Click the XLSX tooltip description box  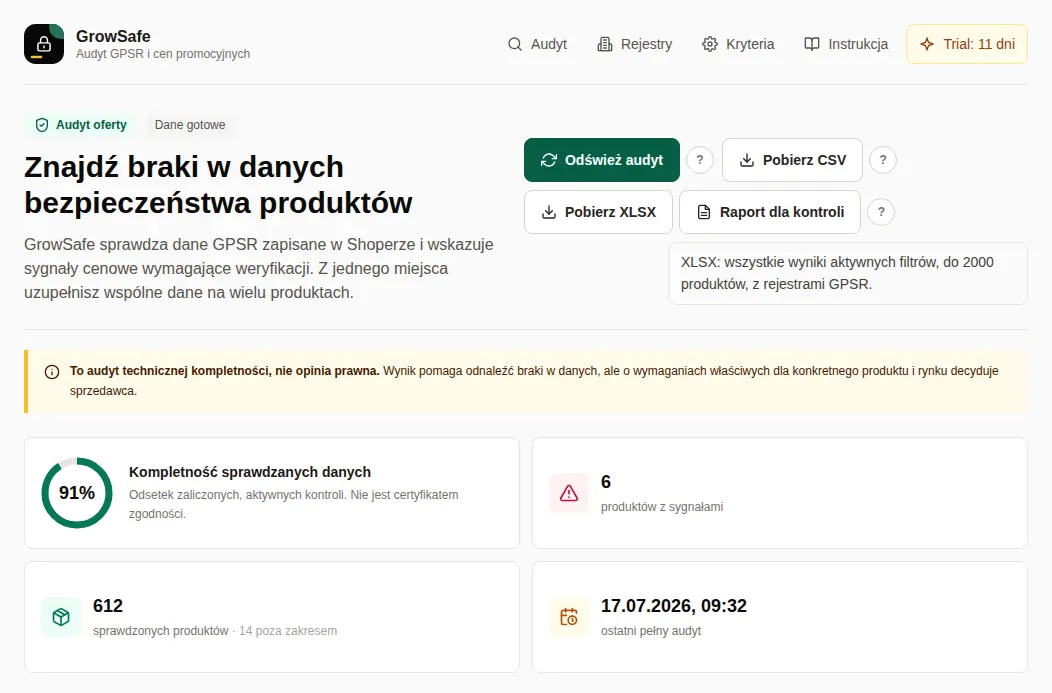(847, 273)
